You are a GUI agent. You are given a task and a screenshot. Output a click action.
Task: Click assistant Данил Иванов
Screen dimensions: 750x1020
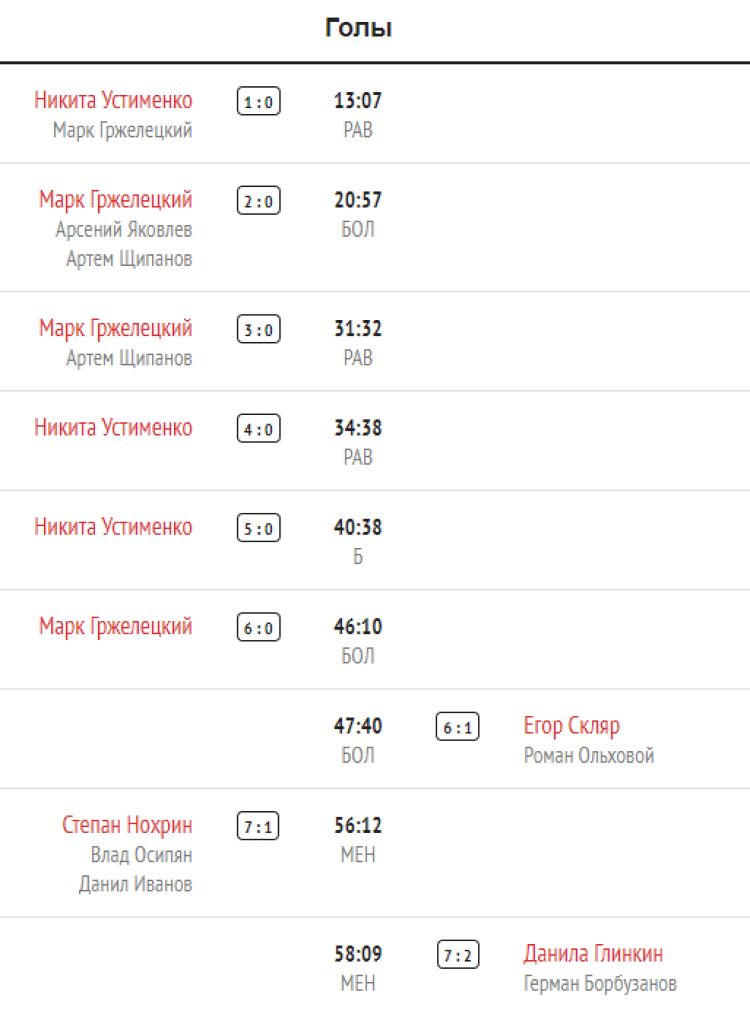click(136, 885)
